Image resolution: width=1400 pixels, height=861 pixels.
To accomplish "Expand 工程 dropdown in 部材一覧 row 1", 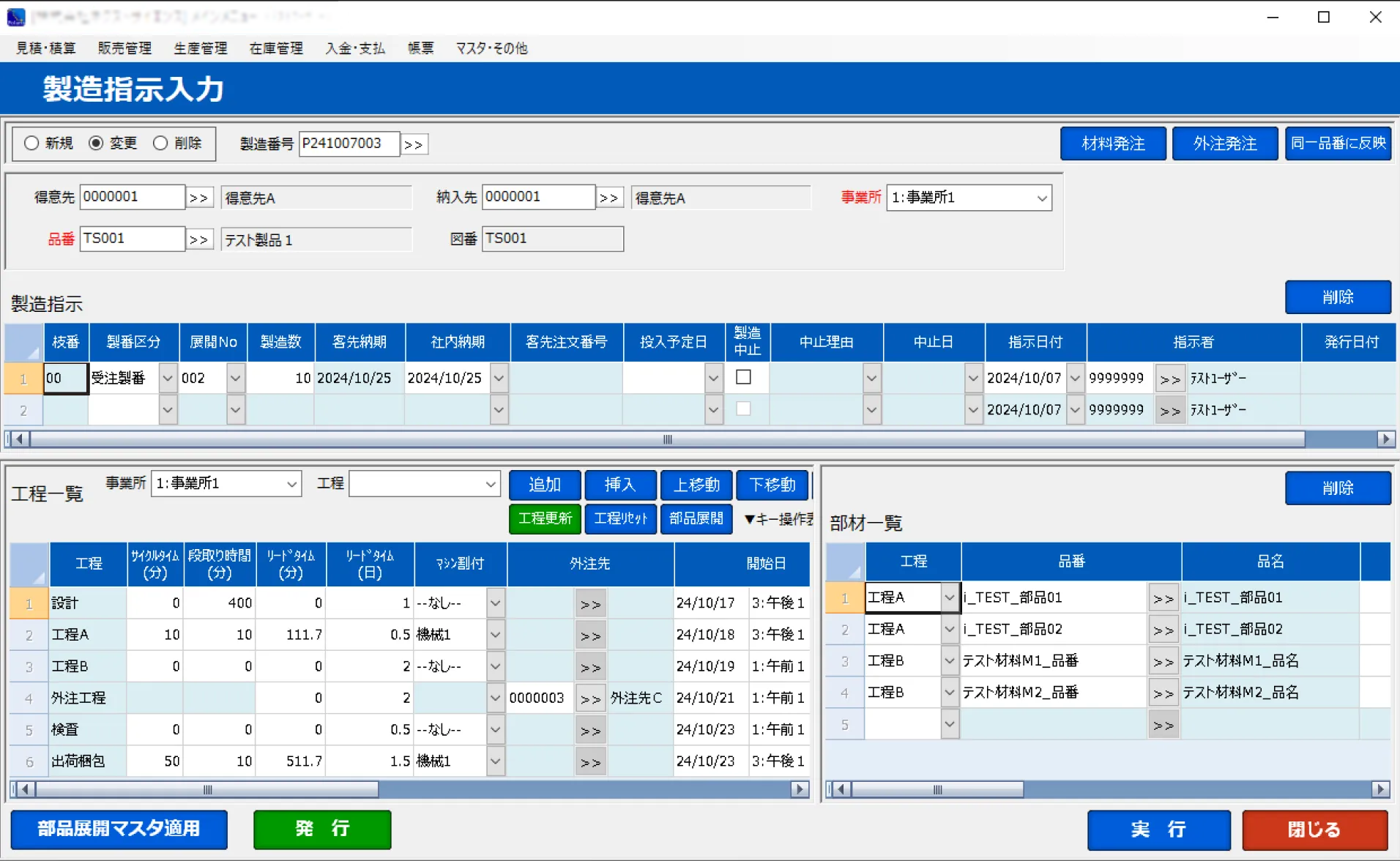I will [x=949, y=597].
